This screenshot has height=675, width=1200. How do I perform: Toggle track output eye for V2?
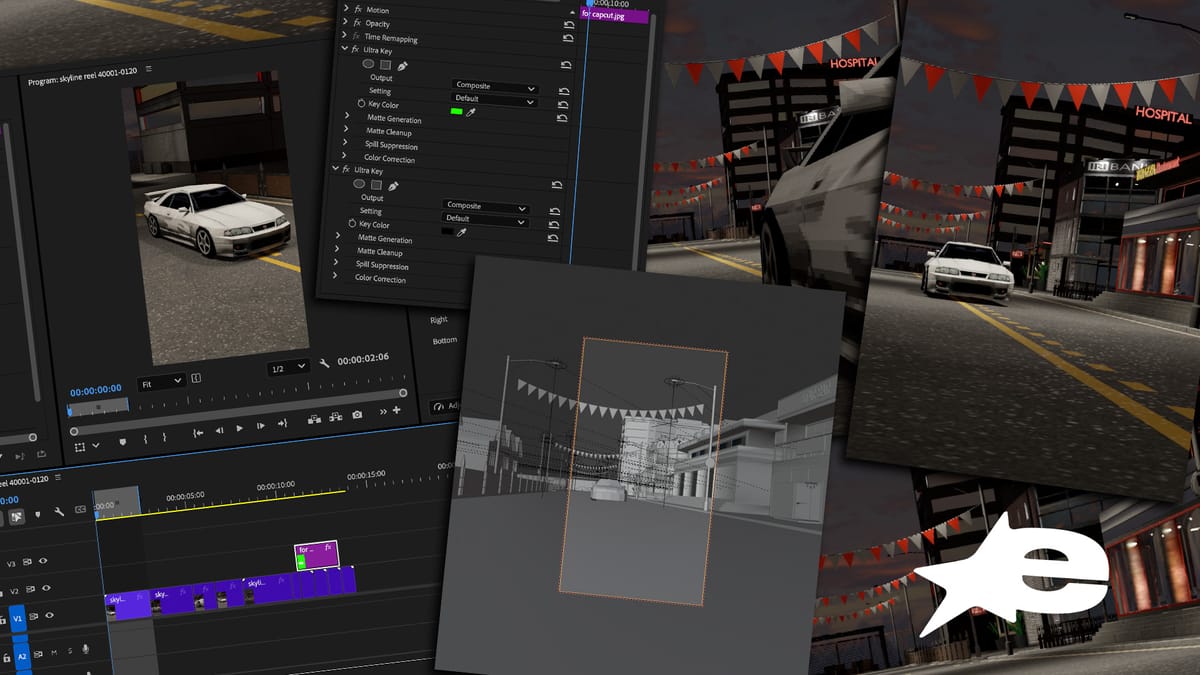pos(46,587)
